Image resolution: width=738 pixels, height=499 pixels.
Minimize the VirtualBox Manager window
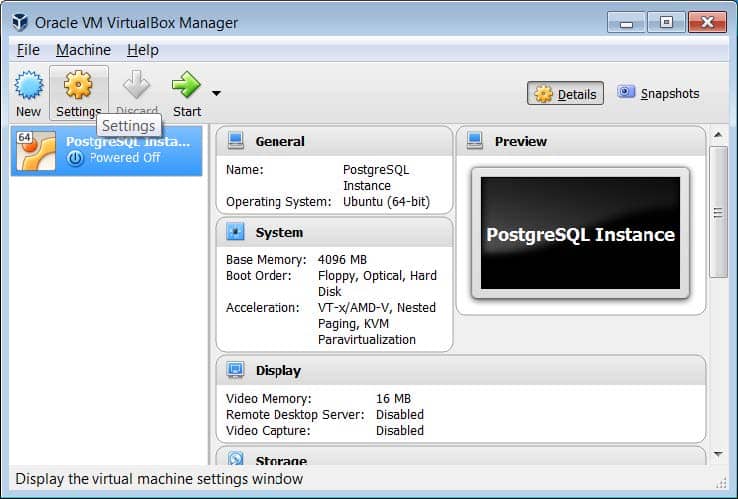pyautogui.click(x=626, y=22)
